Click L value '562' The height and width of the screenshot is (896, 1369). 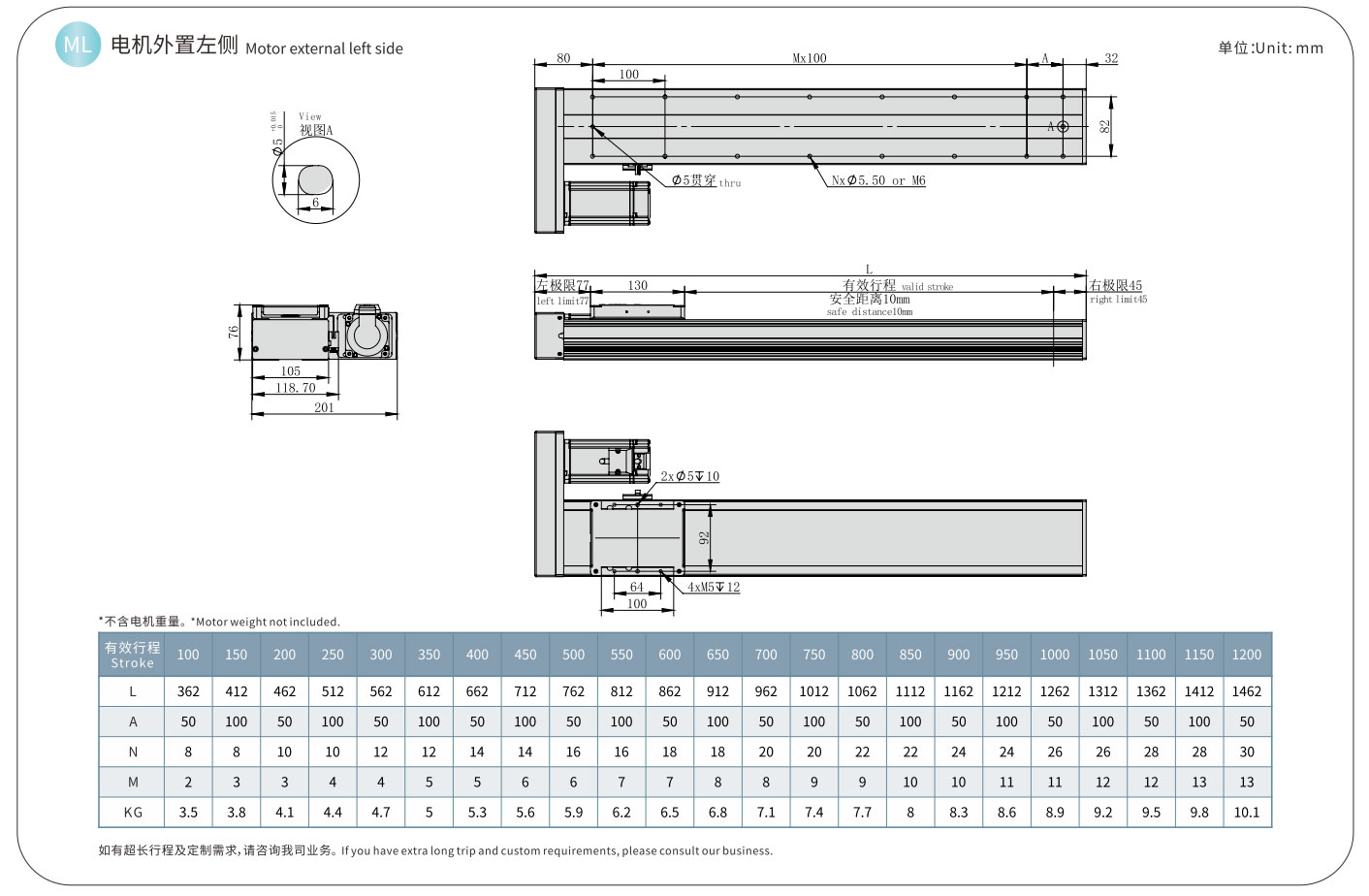381,691
